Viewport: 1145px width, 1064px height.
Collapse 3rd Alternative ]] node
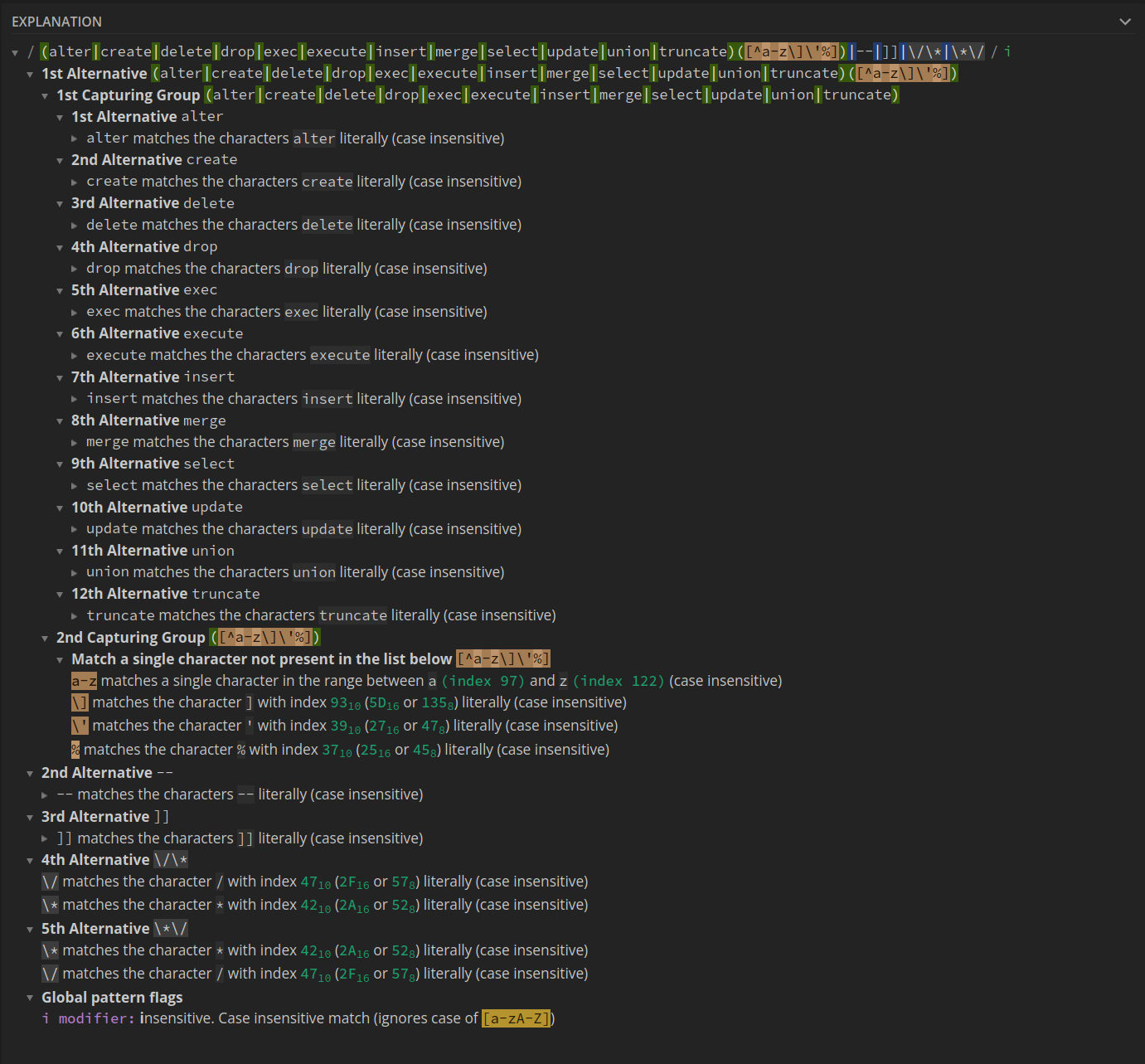point(30,817)
